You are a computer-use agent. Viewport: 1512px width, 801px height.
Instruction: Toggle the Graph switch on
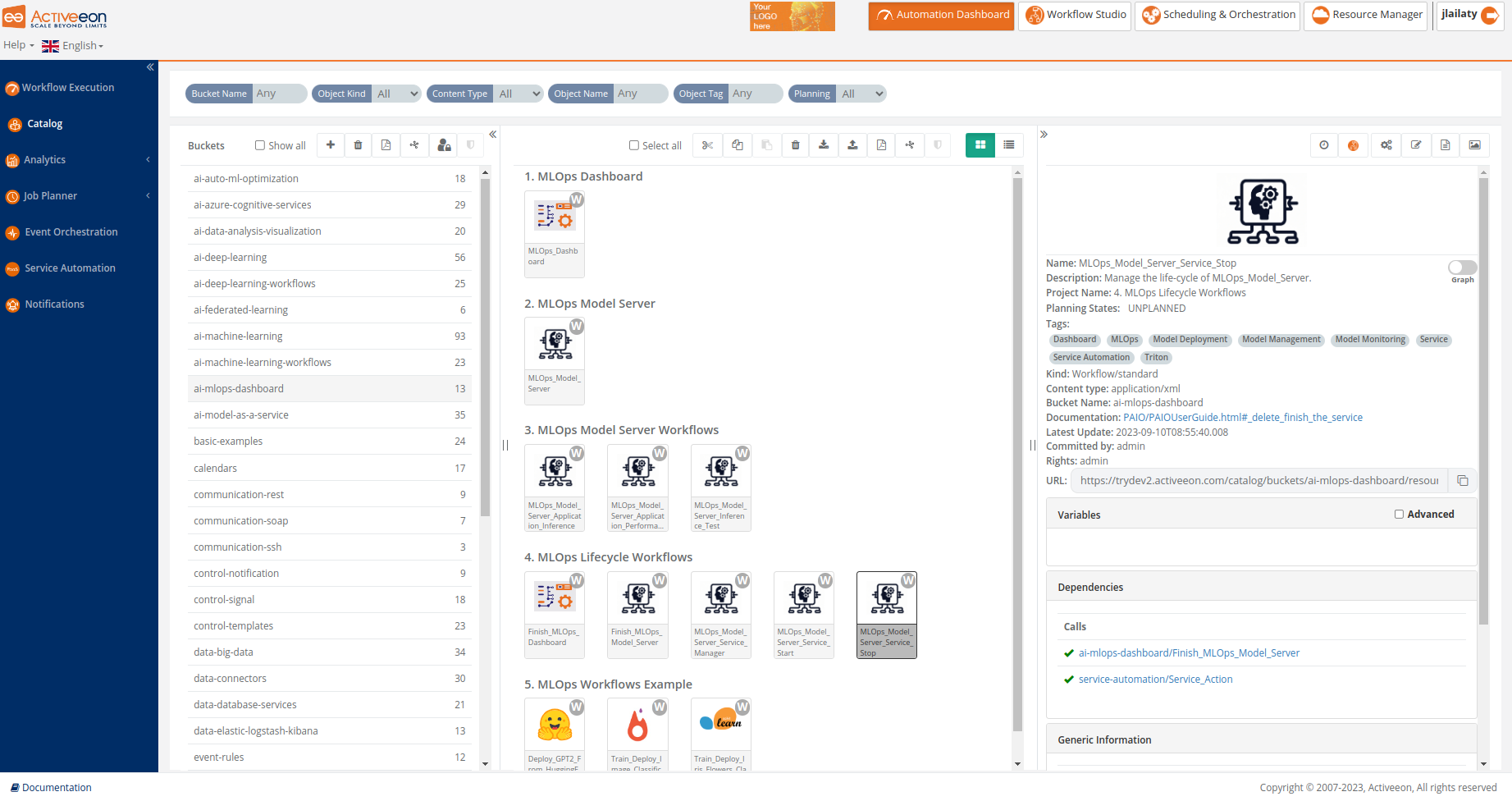click(x=1463, y=268)
